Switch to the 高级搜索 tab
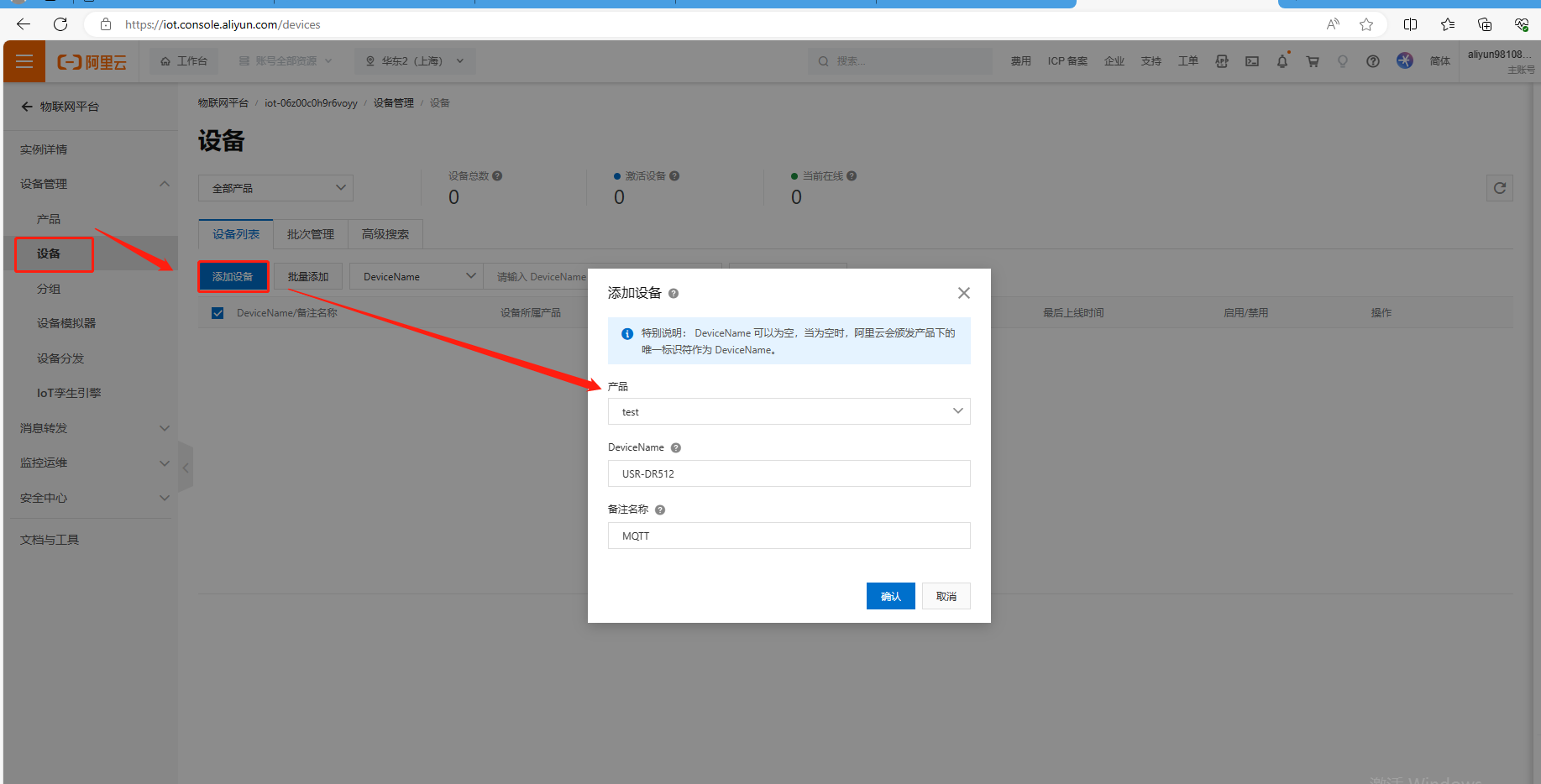Image resolution: width=1541 pixels, height=784 pixels. tap(385, 234)
